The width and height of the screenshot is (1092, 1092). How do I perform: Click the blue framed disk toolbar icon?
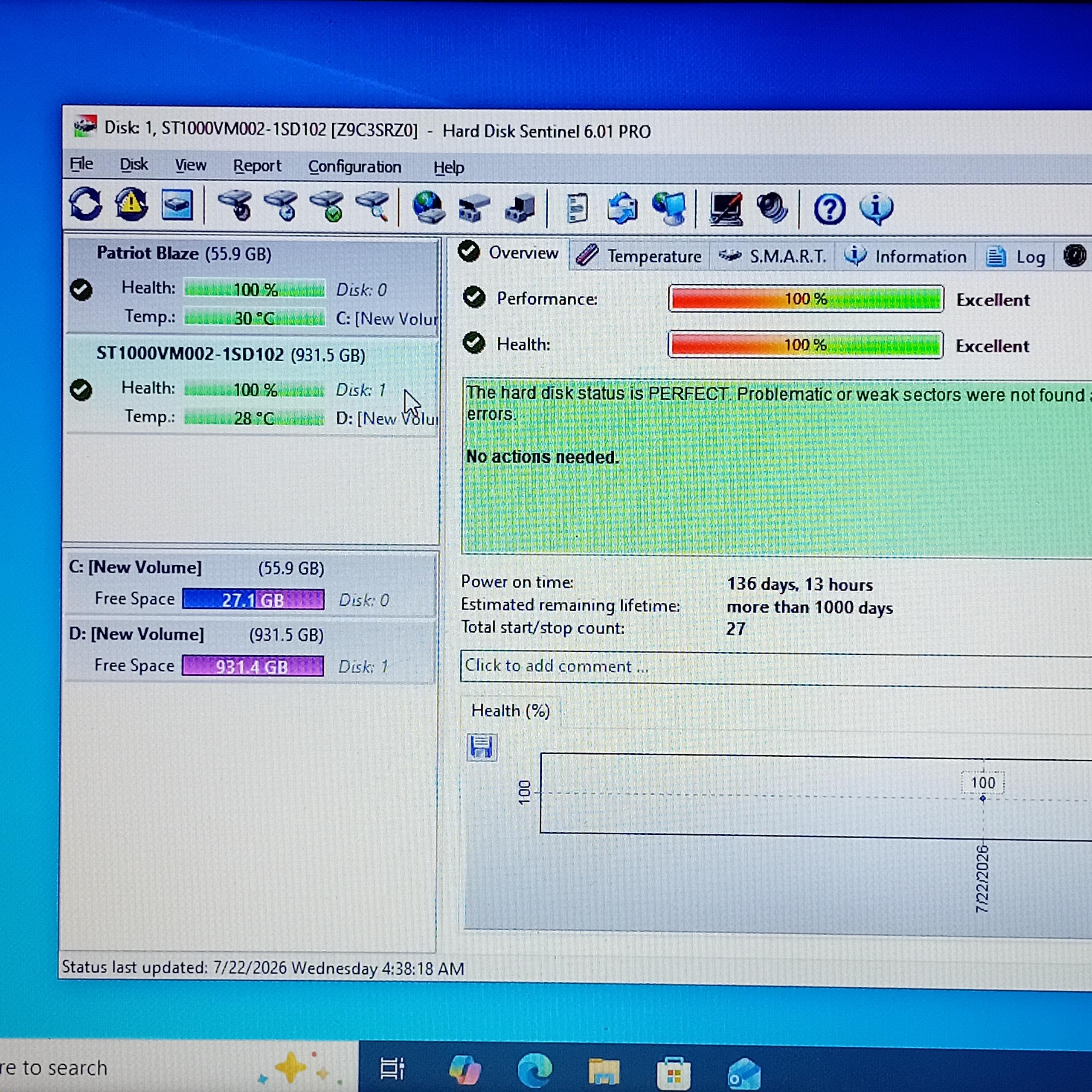pyautogui.click(x=177, y=205)
